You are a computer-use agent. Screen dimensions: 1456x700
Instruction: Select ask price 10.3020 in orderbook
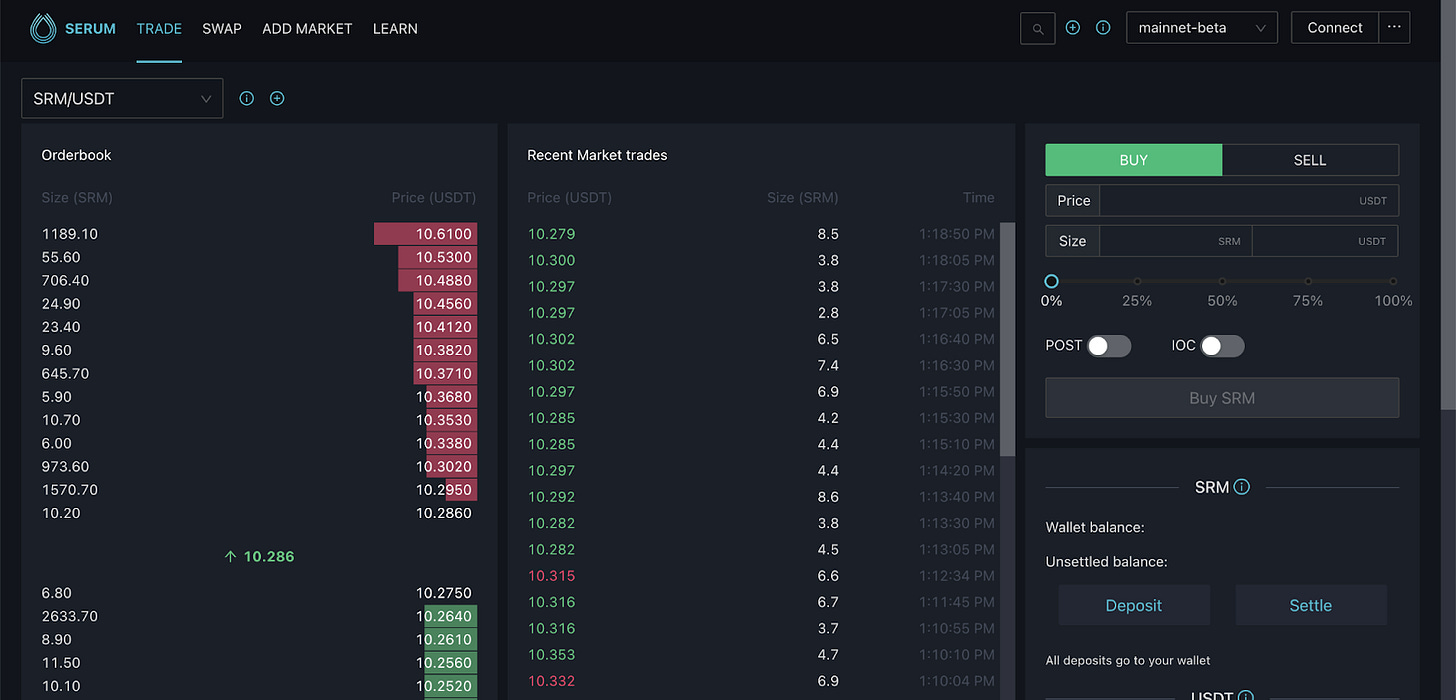[444, 466]
